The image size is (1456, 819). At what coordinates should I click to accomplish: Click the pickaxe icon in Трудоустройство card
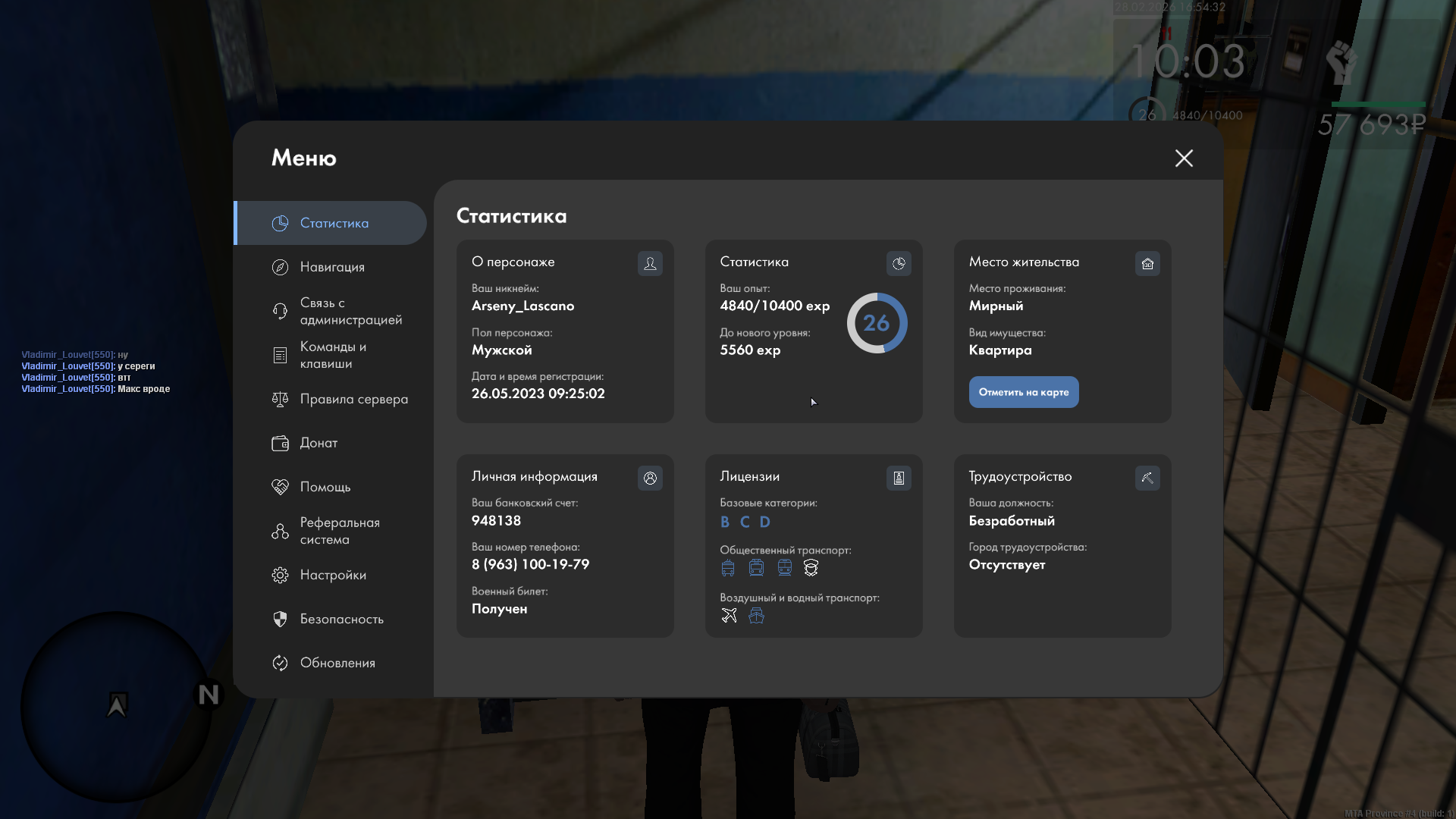point(1147,478)
